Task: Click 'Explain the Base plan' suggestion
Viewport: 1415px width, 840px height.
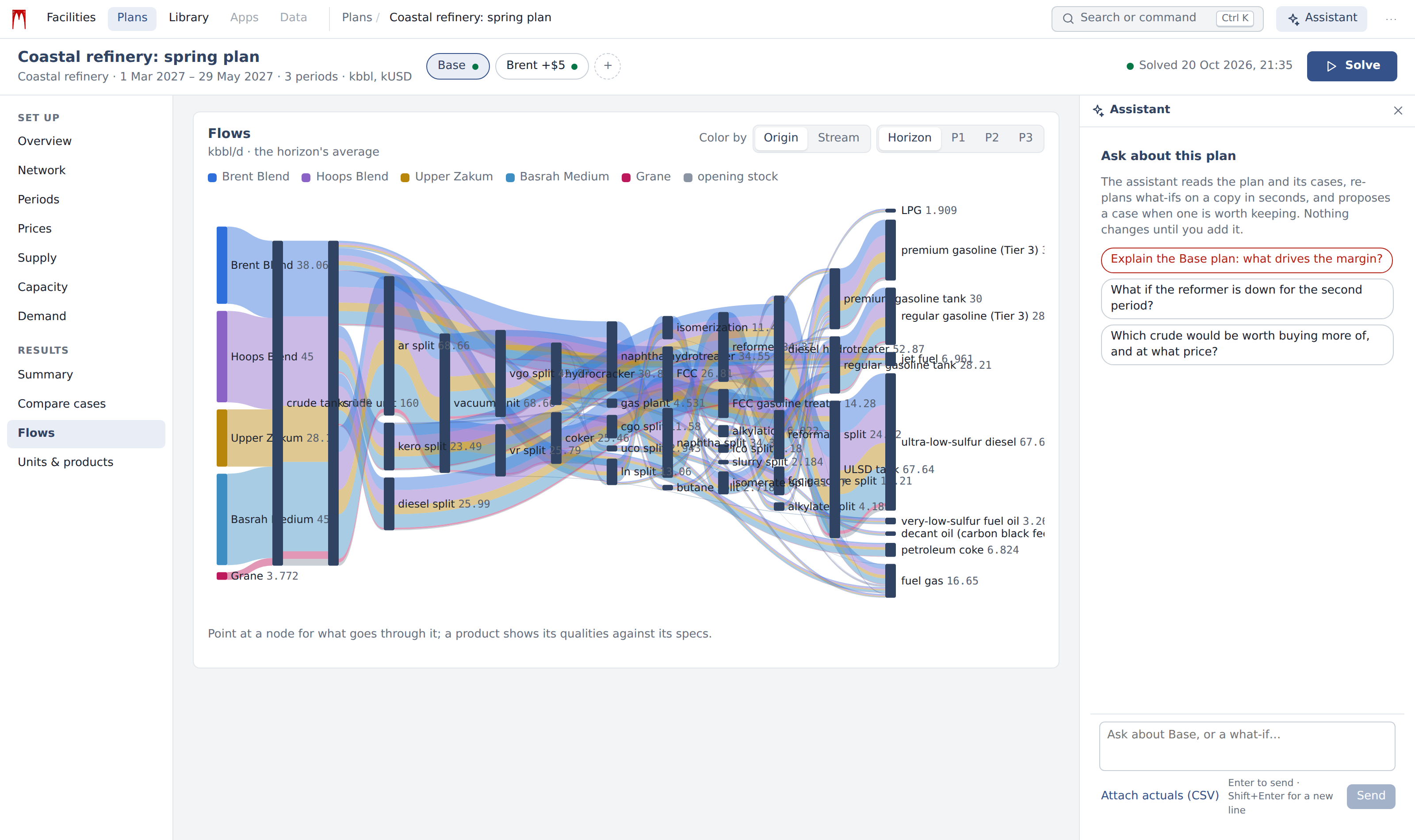Action: pos(1247,259)
